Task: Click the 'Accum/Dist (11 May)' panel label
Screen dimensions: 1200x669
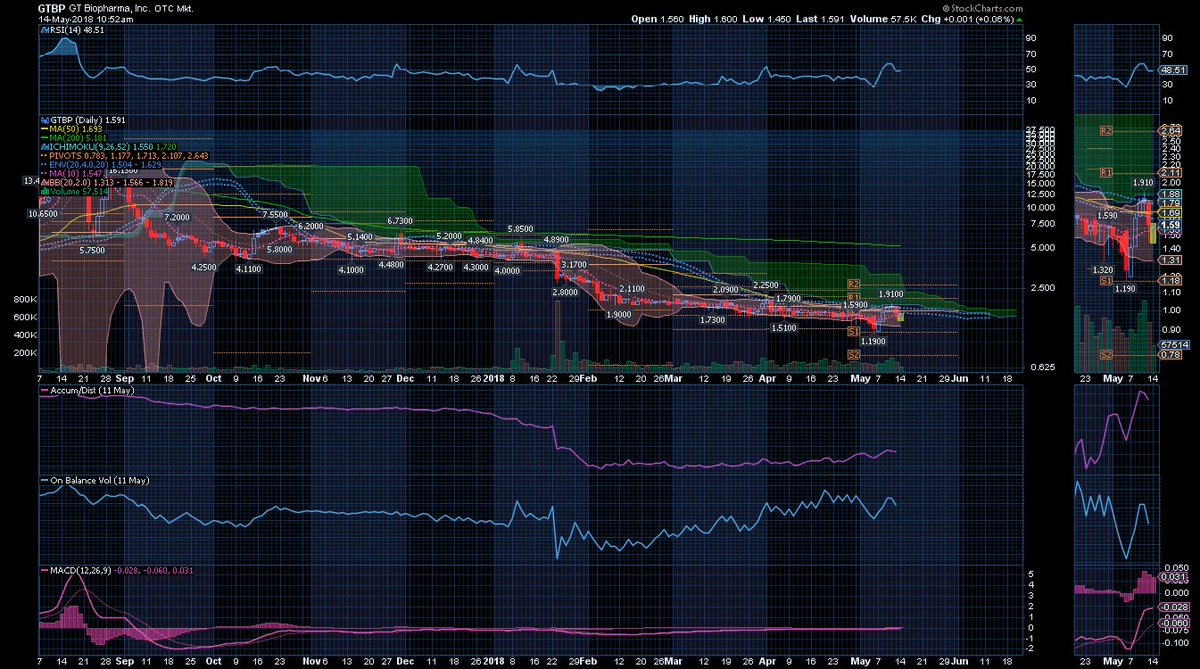Action: click(x=86, y=393)
